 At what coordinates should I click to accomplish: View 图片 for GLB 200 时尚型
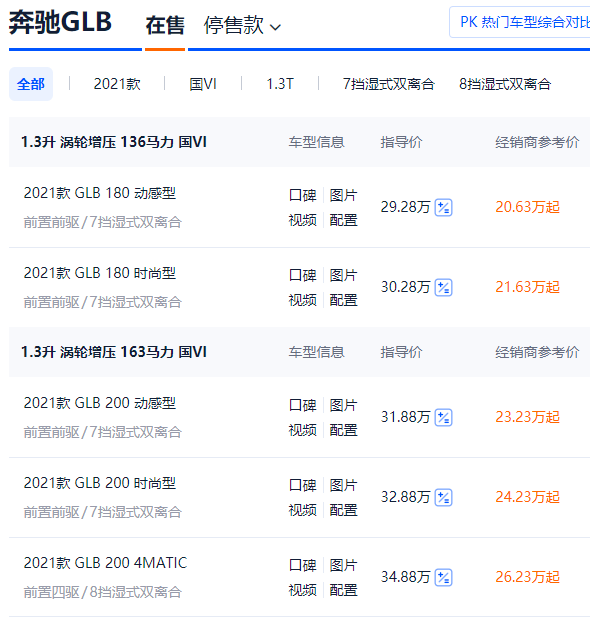(344, 485)
